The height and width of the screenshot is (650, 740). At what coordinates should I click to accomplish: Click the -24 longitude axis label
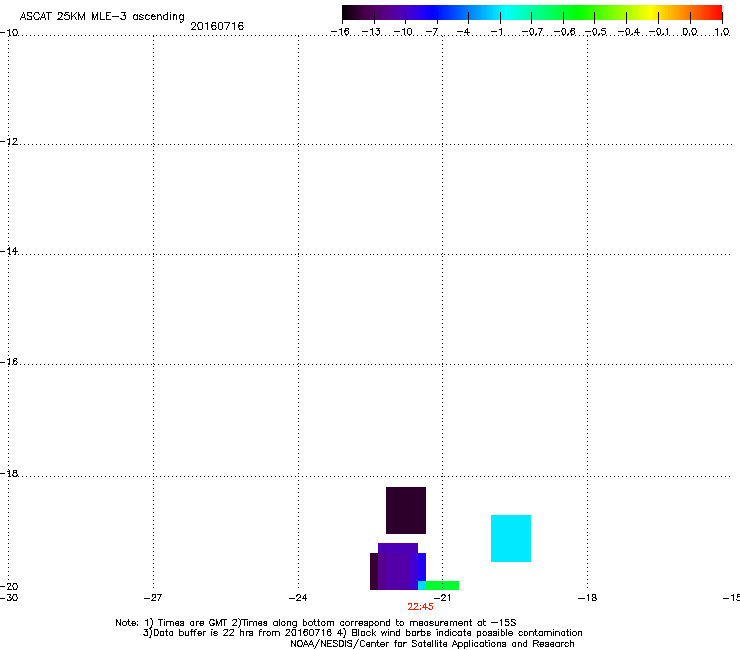(298, 598)
